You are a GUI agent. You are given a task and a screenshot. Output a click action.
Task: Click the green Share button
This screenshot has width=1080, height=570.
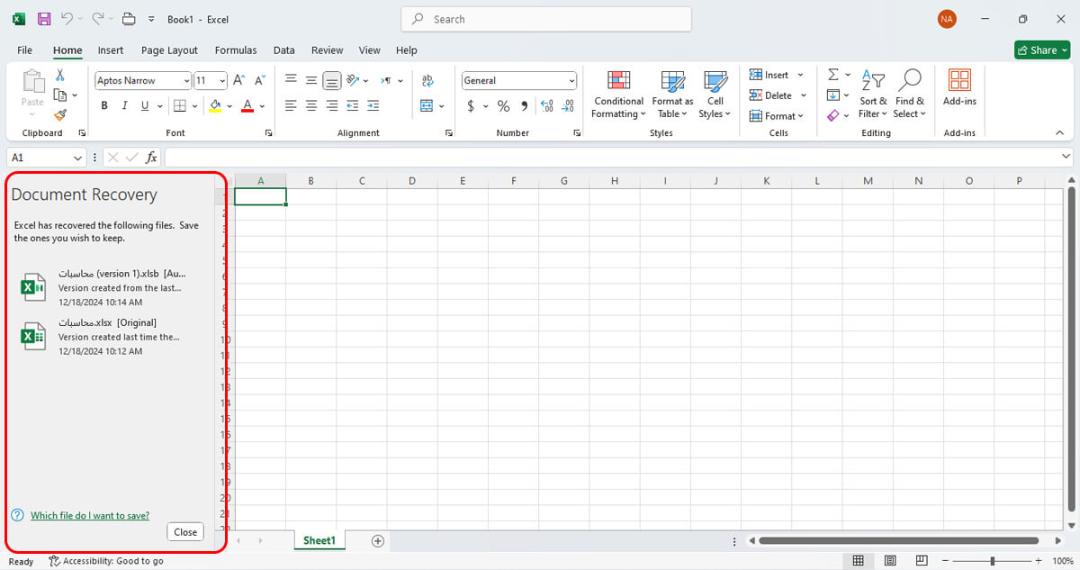pyautogui.click(x=1041, y=50)
